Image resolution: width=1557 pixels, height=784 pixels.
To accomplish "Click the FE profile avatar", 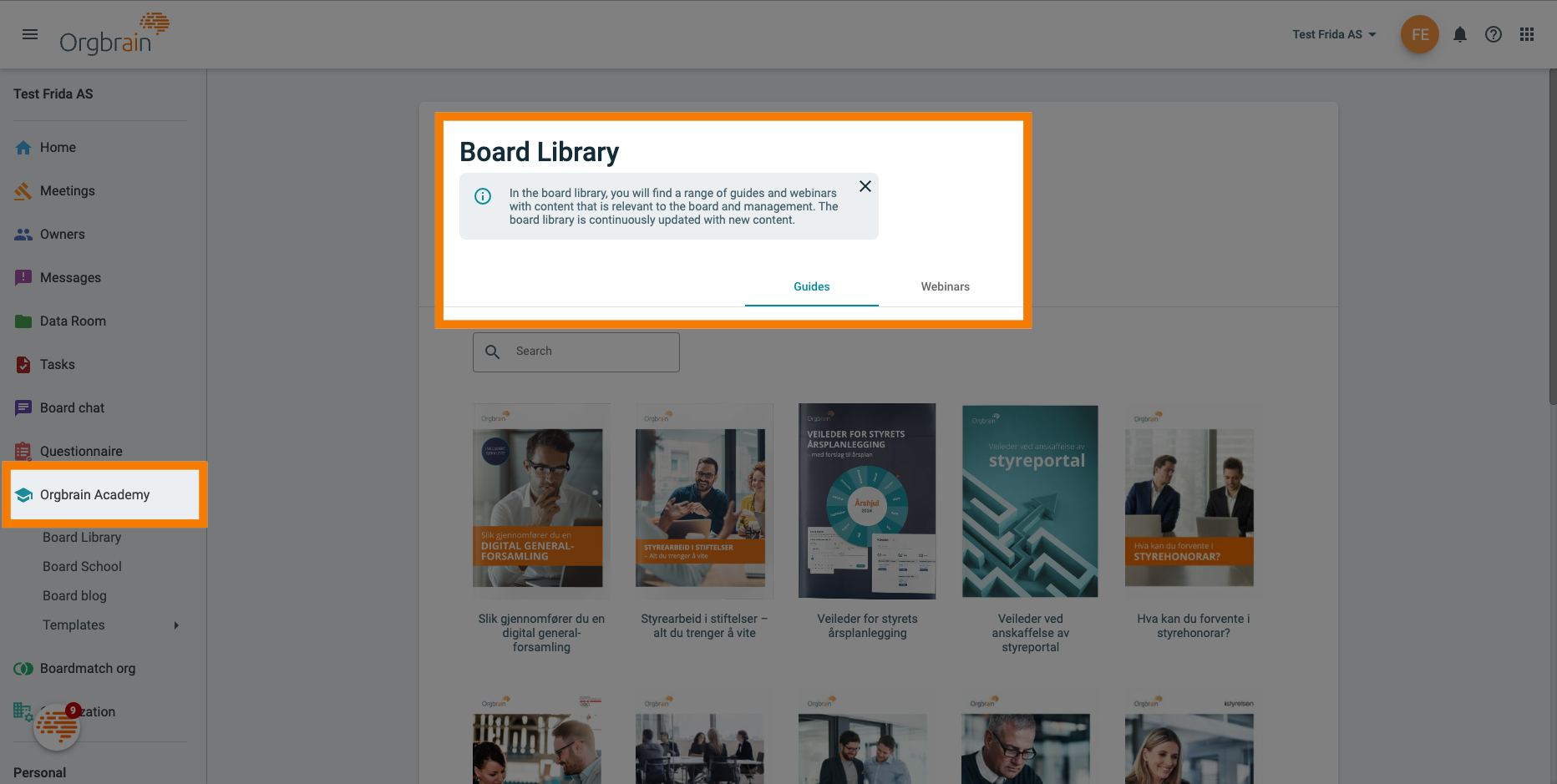I will coord(1419,34).
